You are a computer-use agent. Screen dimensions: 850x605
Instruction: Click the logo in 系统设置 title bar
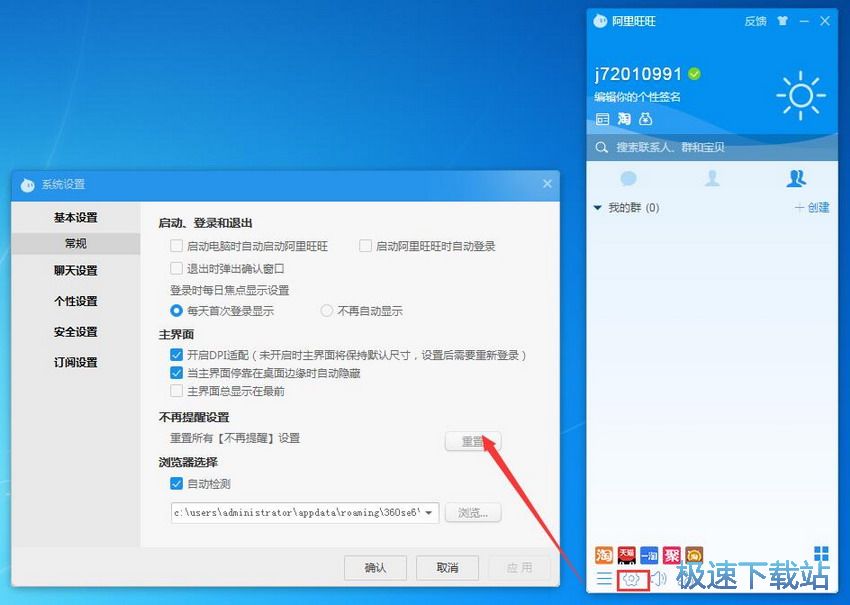pyautogui.click(x=28, y=185)
